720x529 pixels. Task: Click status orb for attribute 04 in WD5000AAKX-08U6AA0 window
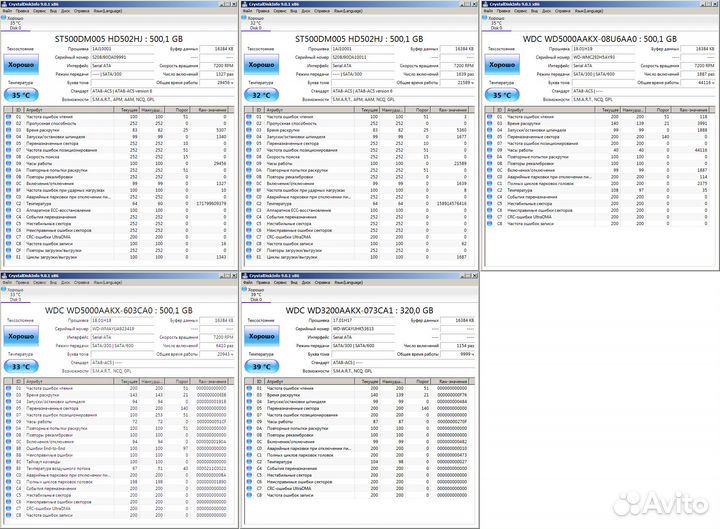(487, 130)
